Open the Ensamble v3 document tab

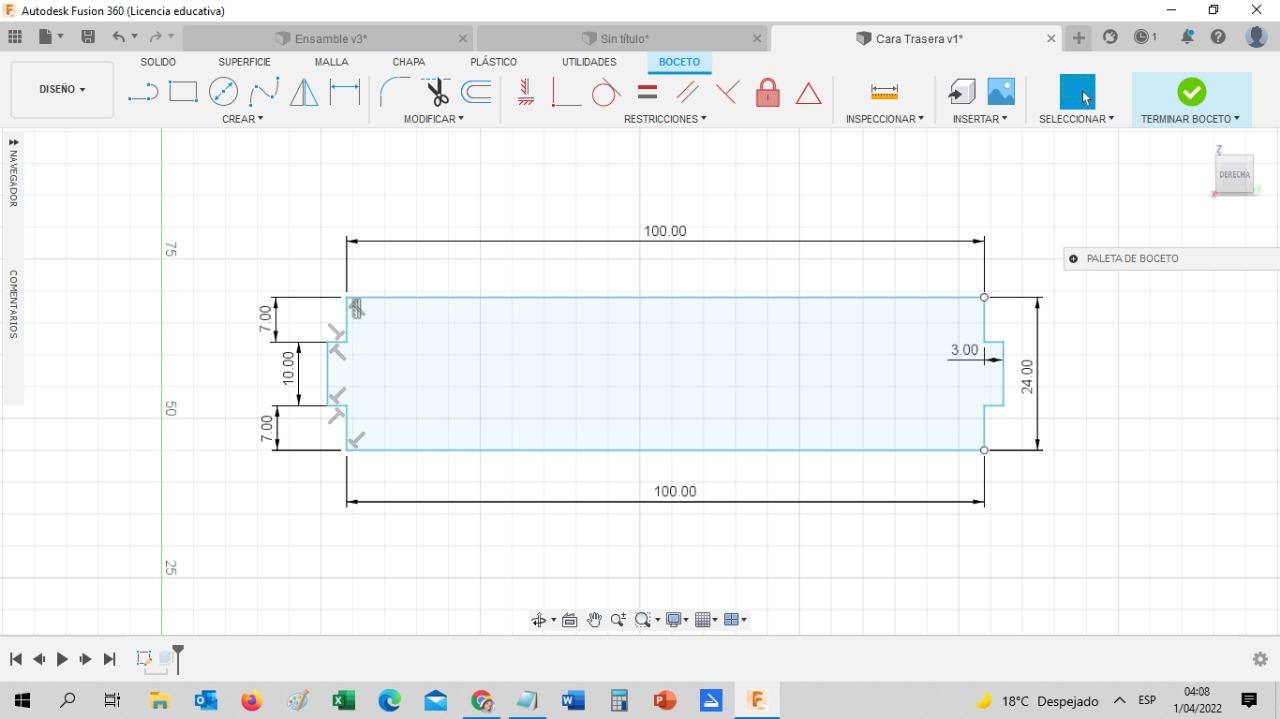330,39
